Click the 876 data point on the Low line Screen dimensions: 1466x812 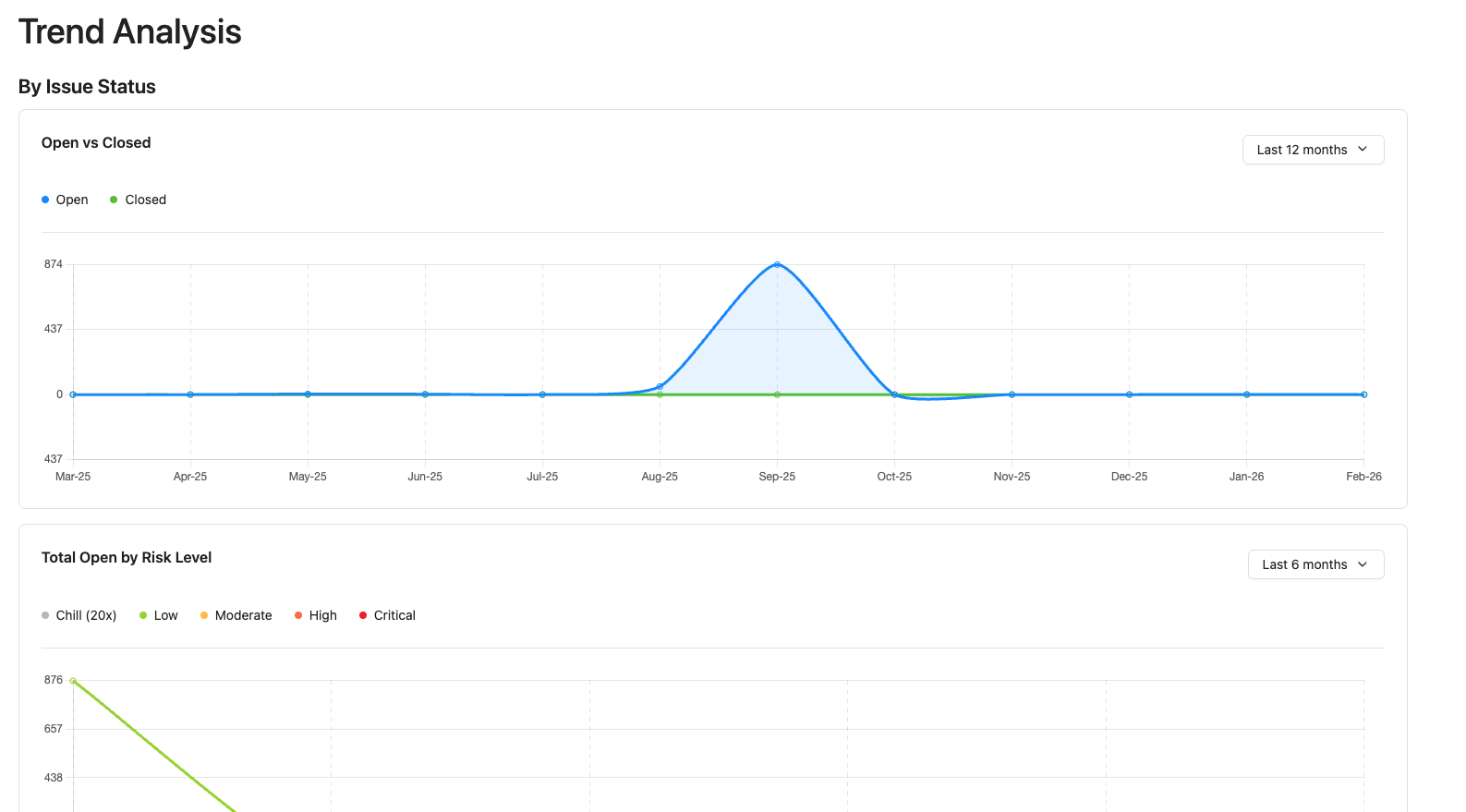73,681
